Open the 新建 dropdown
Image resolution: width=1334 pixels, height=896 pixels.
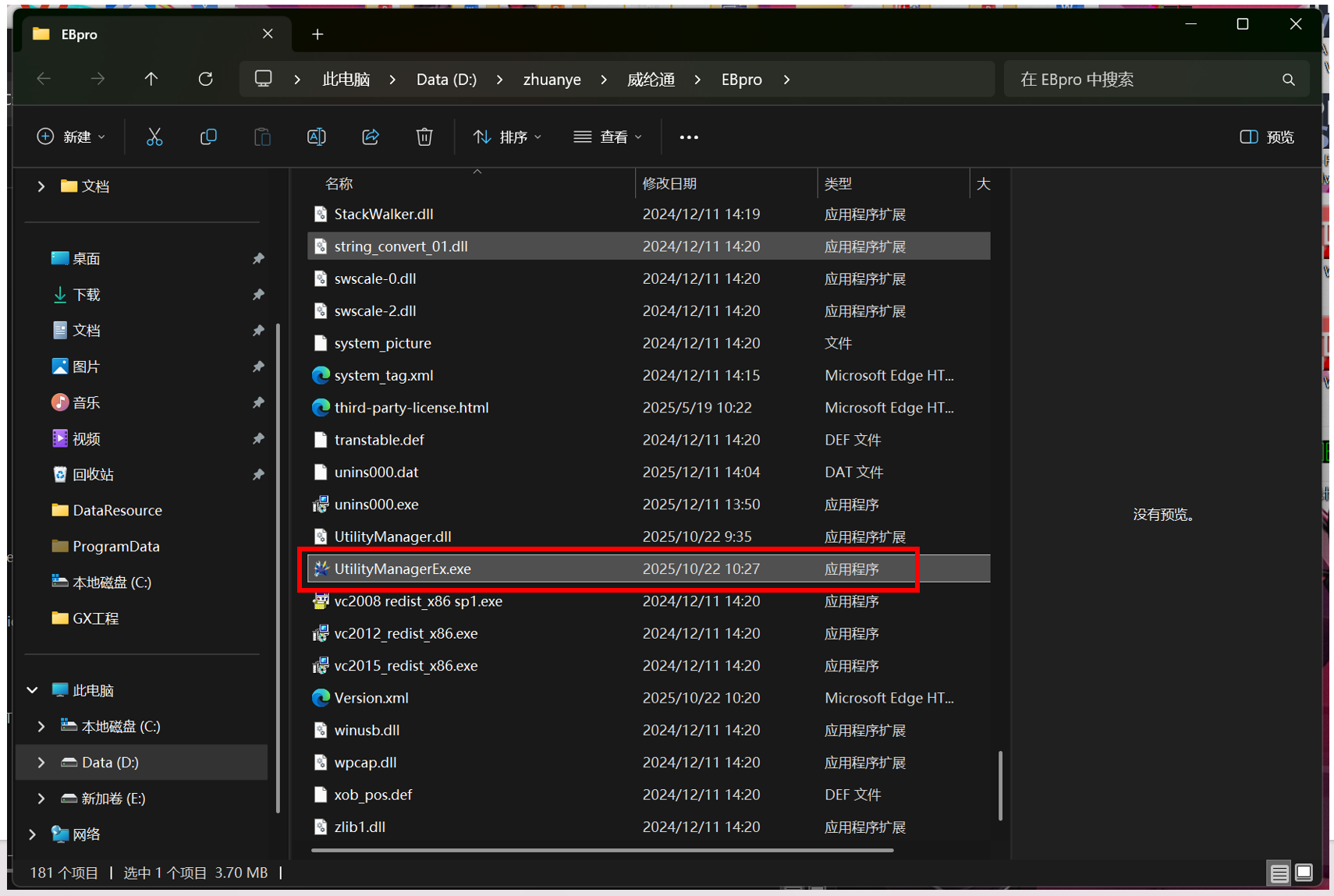(x=71, y=137)
